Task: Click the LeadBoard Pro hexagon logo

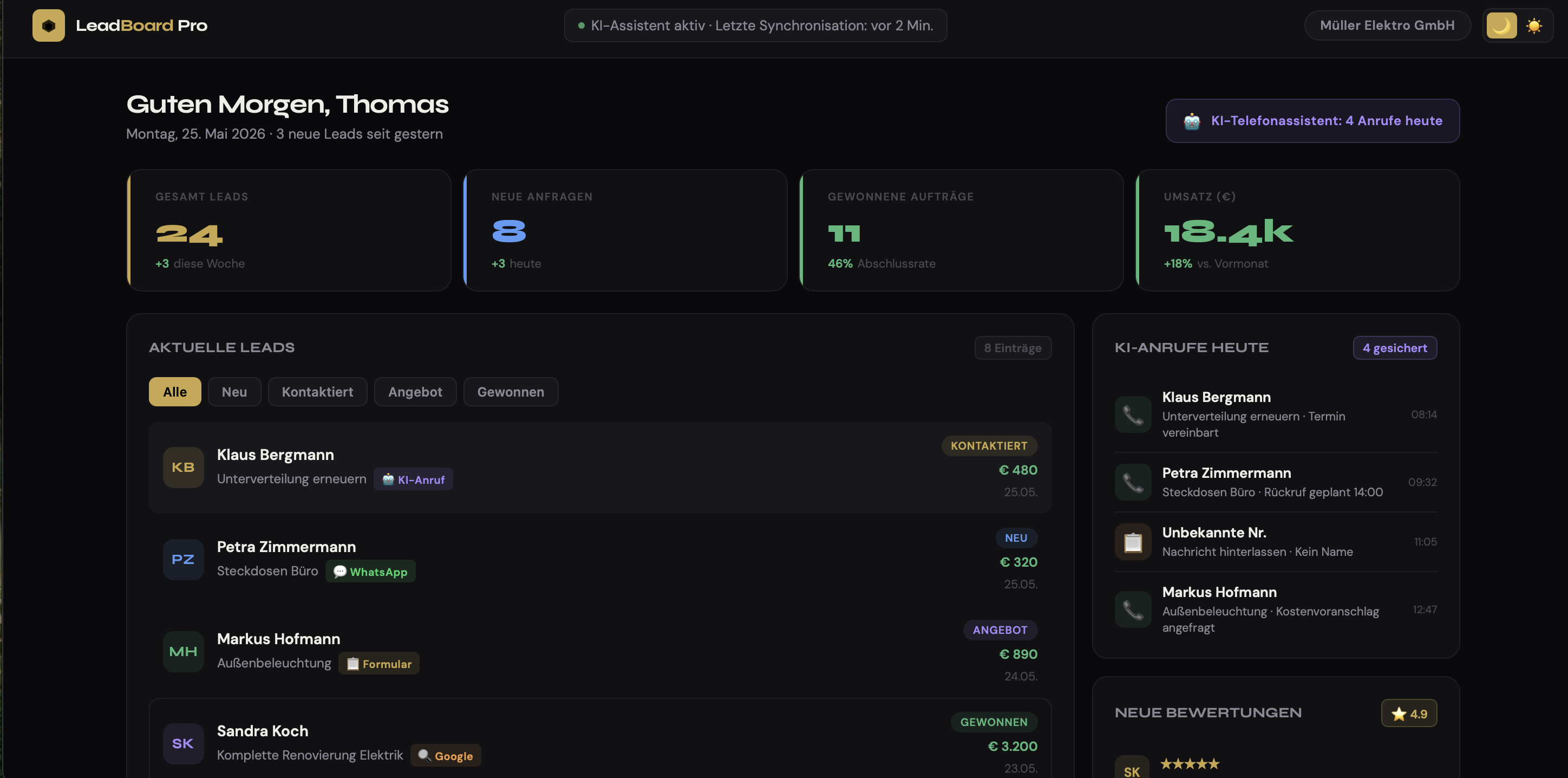Action: (x=49, y=25)
